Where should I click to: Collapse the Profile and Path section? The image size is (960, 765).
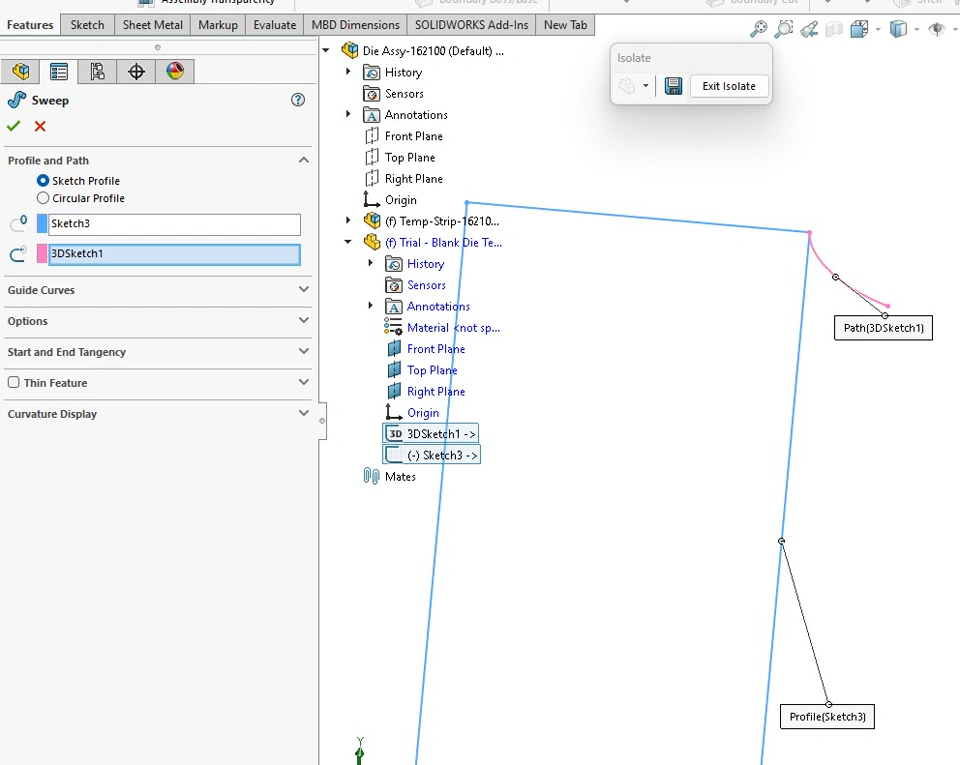pyautogui.click(x=304, y=160)
